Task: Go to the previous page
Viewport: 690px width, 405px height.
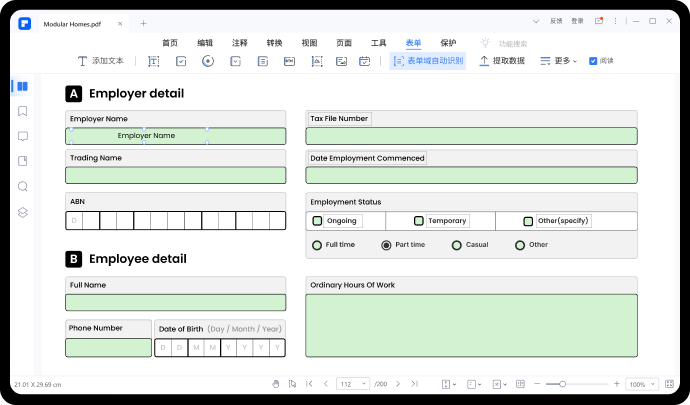Action: (x=325, y=384)
